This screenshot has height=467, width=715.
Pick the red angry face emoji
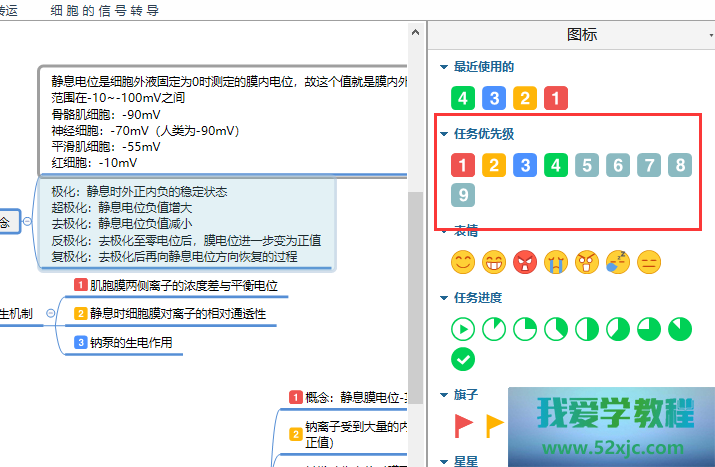524,263
